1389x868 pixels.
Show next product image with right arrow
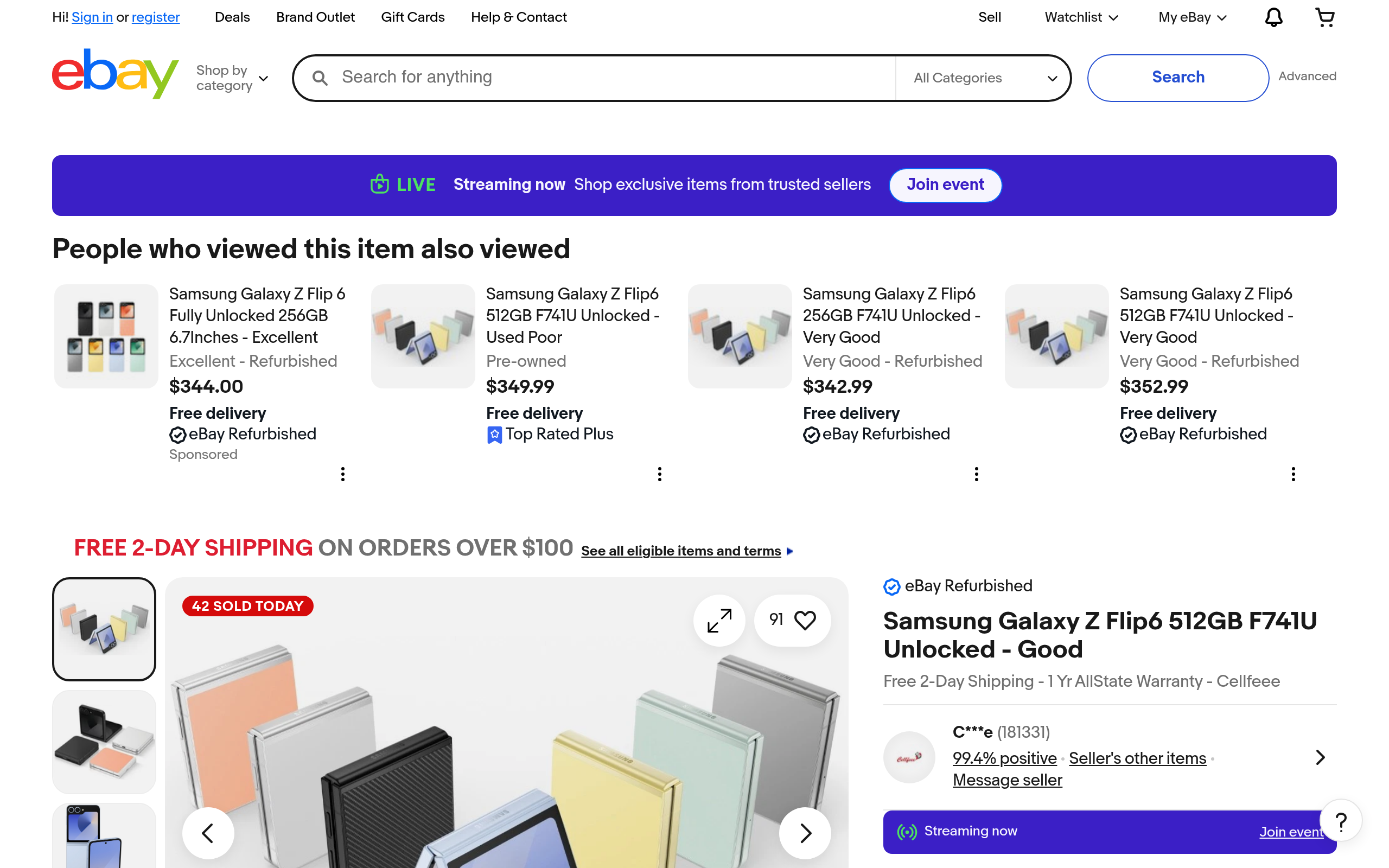click(805, 833)
